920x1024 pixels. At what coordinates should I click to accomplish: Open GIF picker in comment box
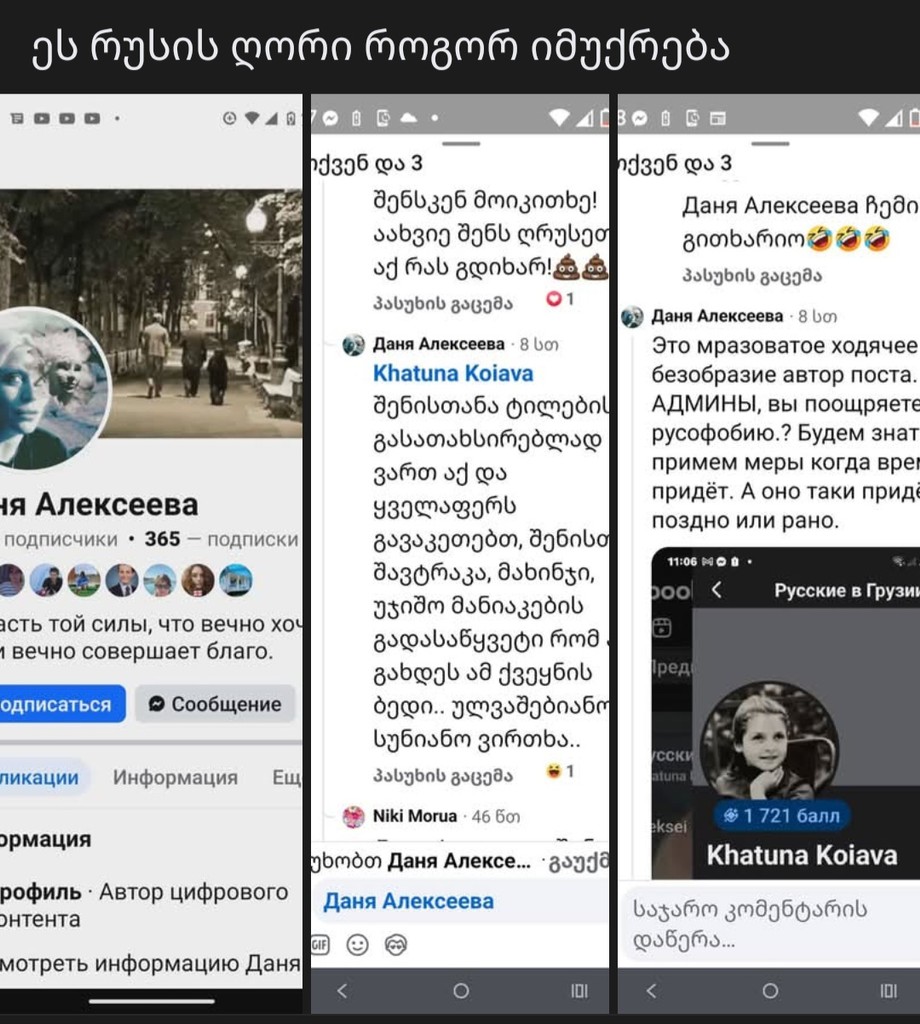pyautogui.click(x=320, y=945)
